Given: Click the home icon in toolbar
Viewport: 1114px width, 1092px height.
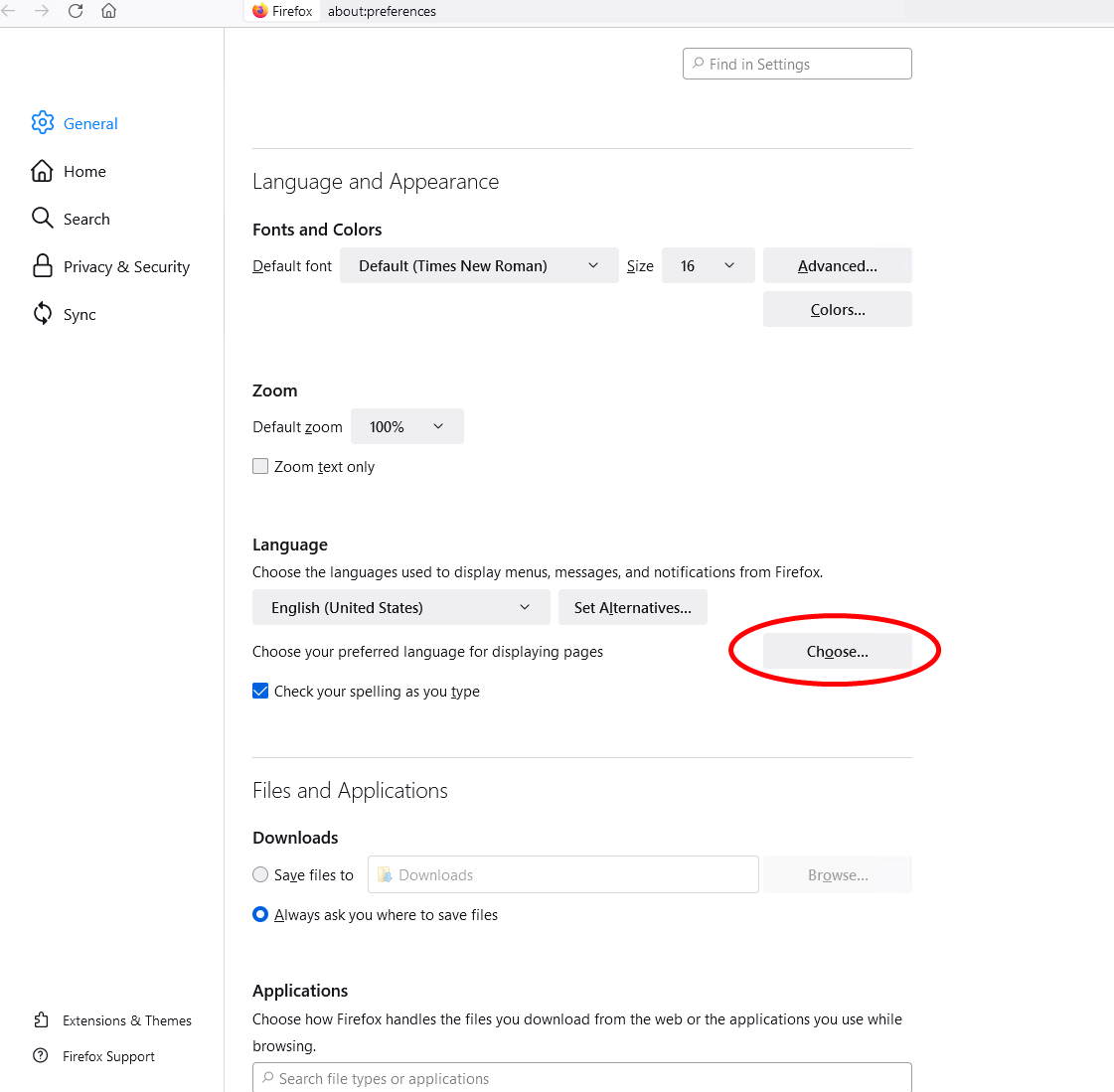Looking at the screenshot, I should 109,11.
